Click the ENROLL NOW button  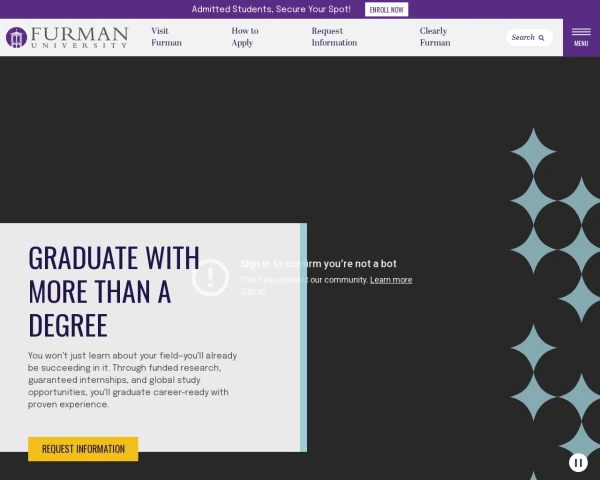pos(386,10)
